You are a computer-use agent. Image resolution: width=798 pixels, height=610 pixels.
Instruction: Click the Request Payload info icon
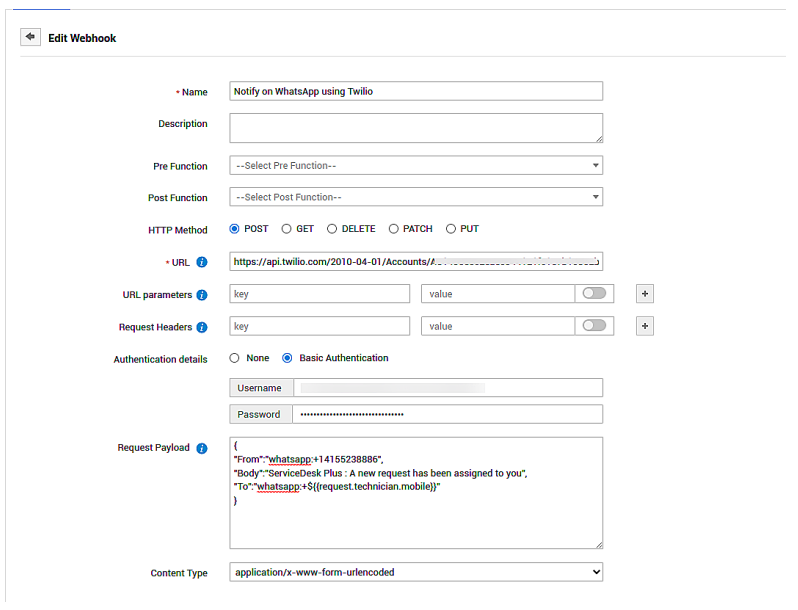coord(202,448)
